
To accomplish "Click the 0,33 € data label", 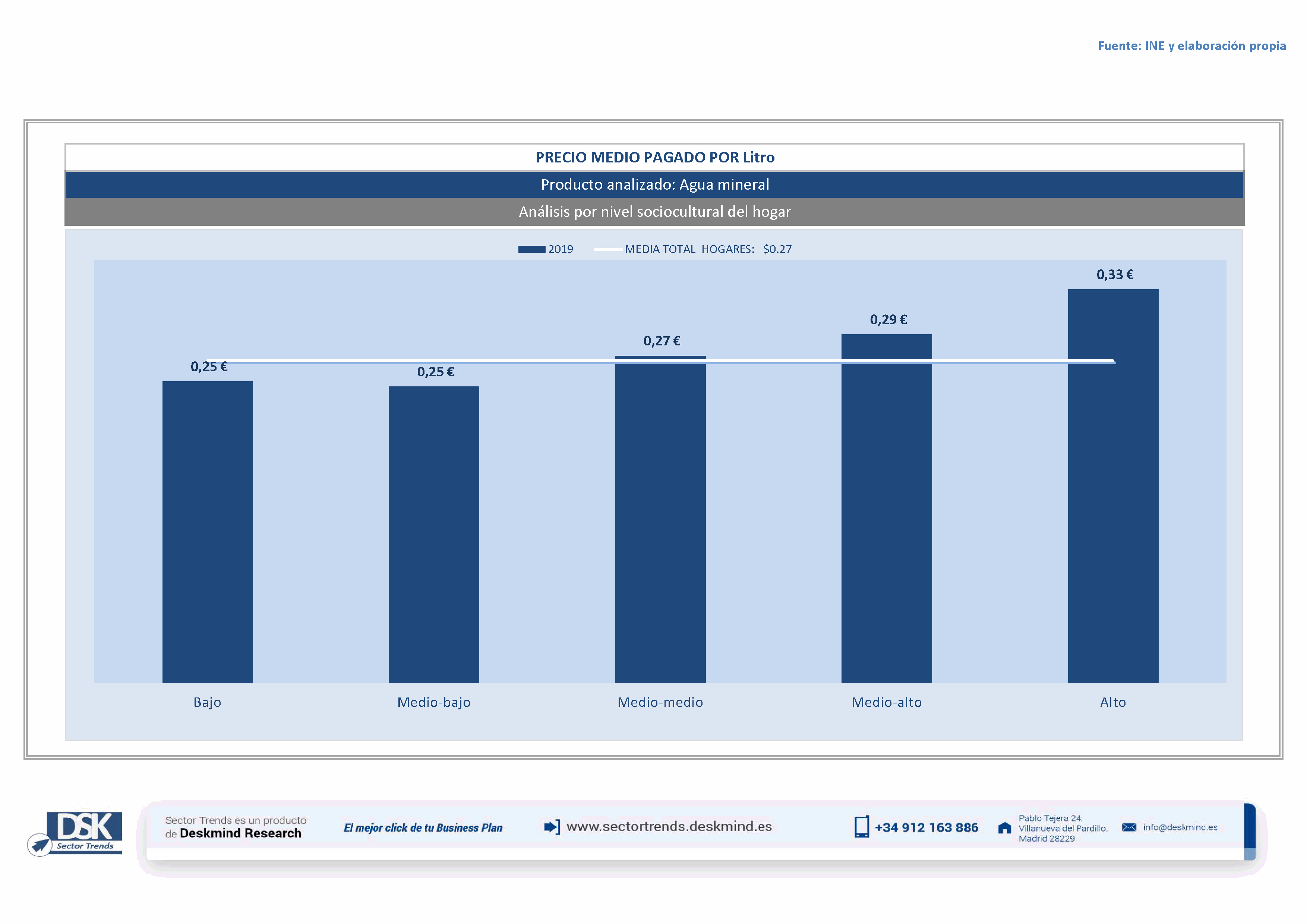I will click(x=1115, y=275).
